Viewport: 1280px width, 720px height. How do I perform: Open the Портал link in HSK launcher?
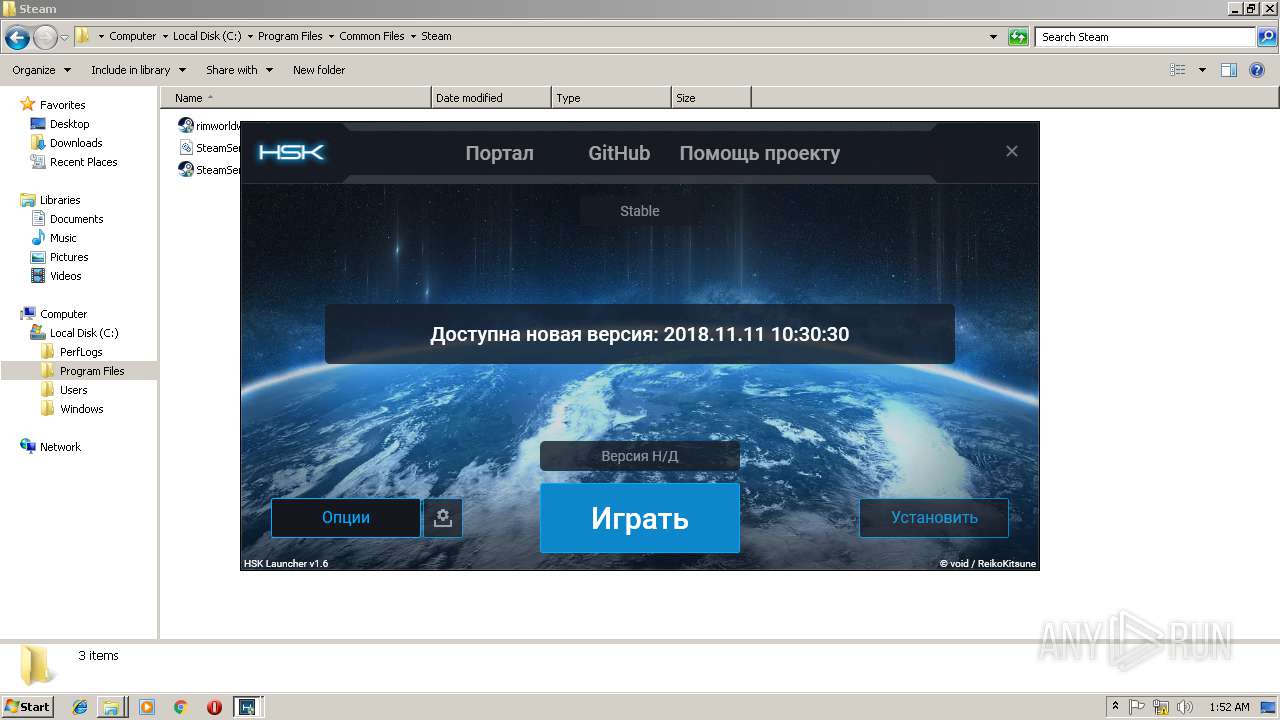[x=499, y=153]
